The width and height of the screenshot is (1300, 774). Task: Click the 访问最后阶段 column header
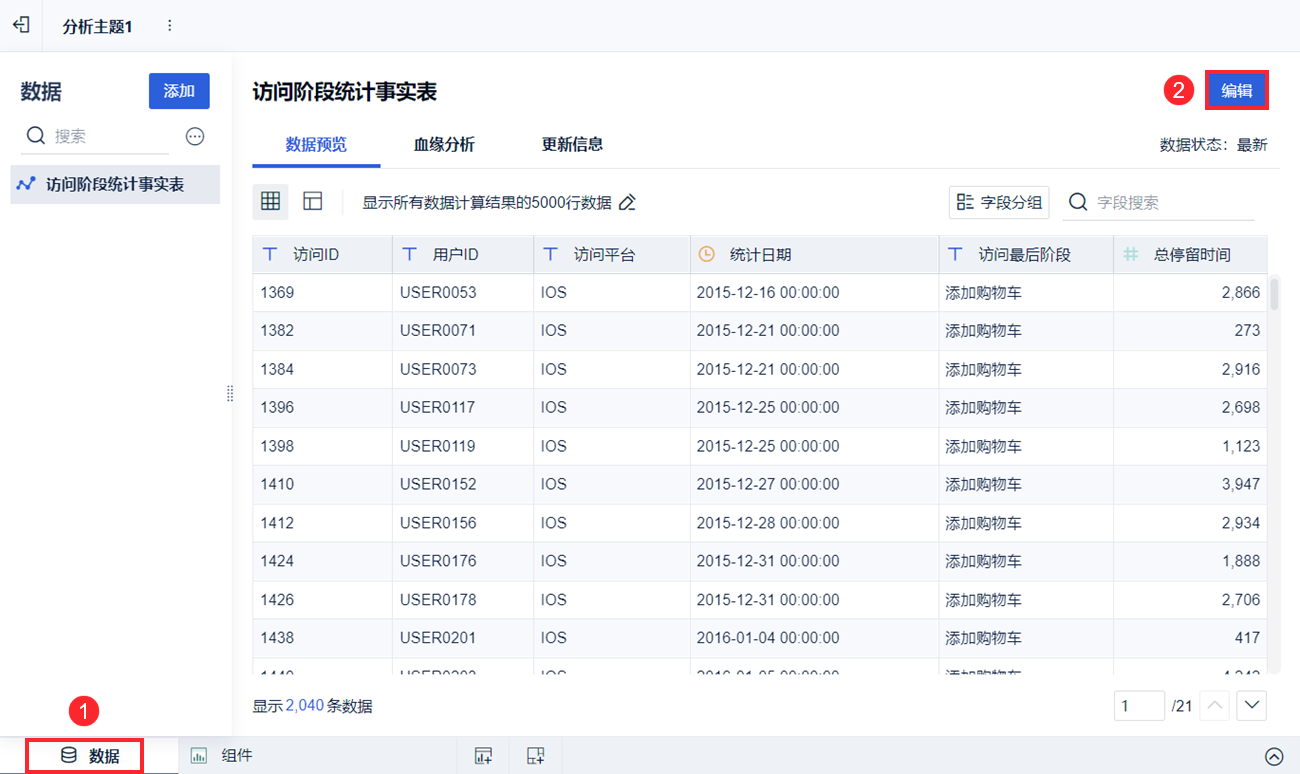tap(1026, 255)
